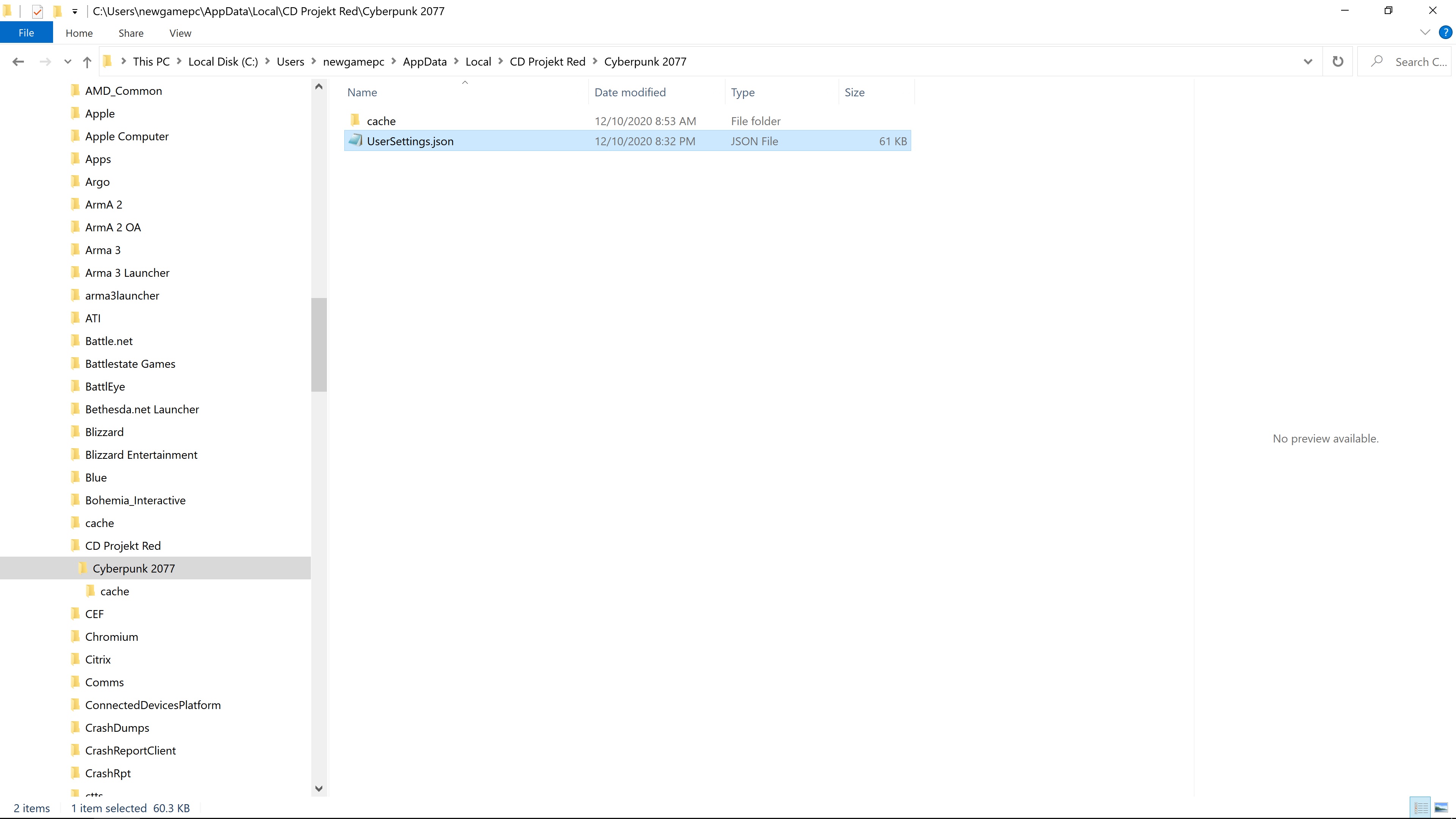This screenshot has width=1456, height=819.
Task: Expand the address bar history dropdown
Action: pyautogui.click(x=1308, y=61)
